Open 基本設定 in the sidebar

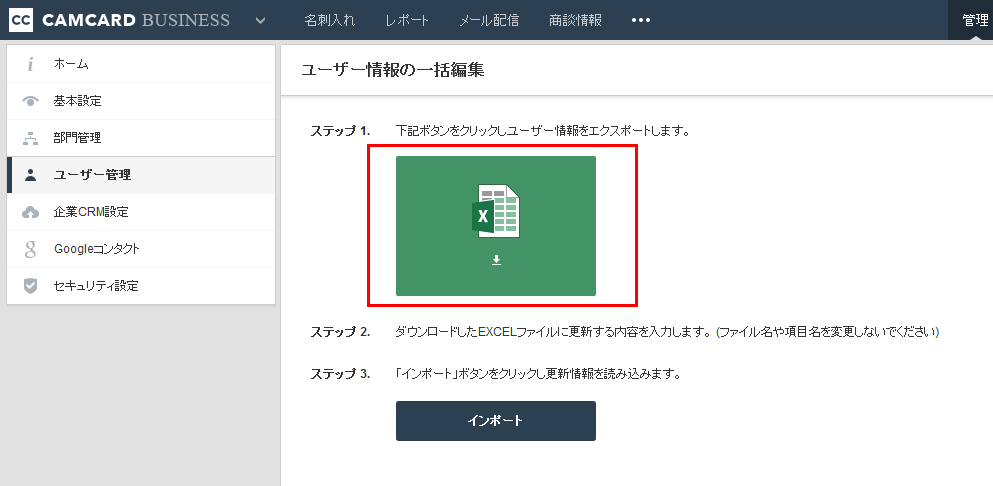pyautogui.click(x=141, y=101)
